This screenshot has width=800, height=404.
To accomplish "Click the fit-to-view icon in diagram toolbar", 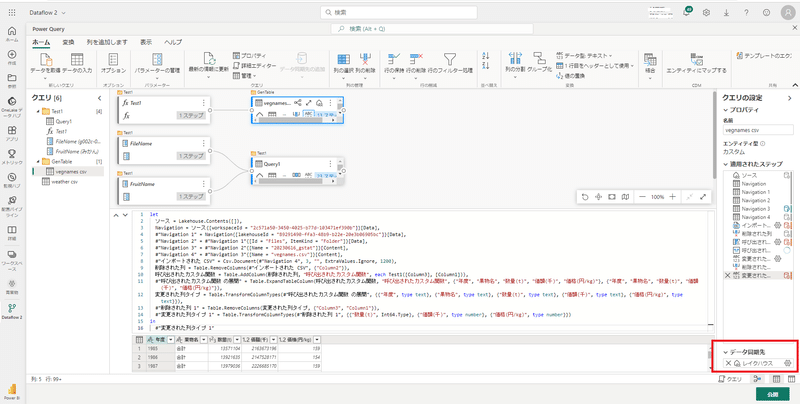I will (x=612, y=196).
